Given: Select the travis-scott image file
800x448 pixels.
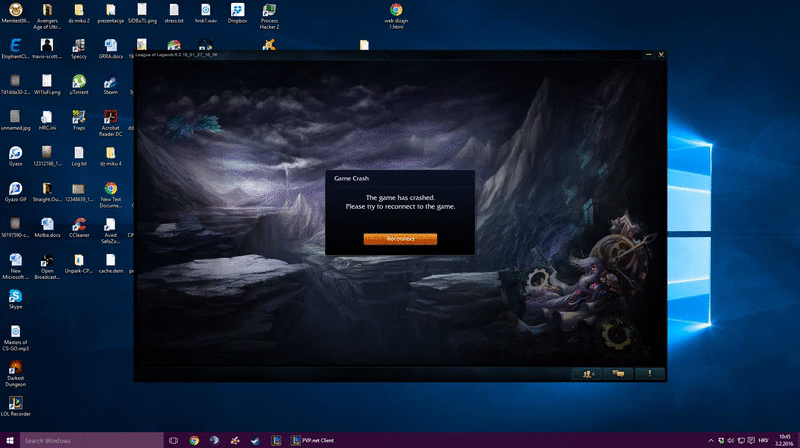Looking at the screenshot, I should 47,49.
